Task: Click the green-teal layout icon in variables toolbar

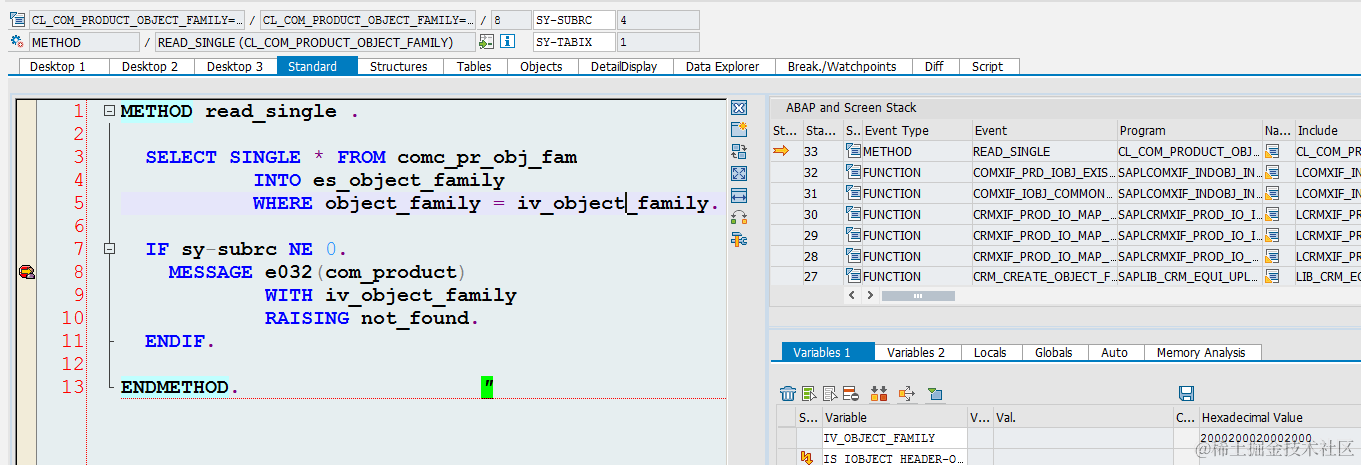Action: point(935,393)
